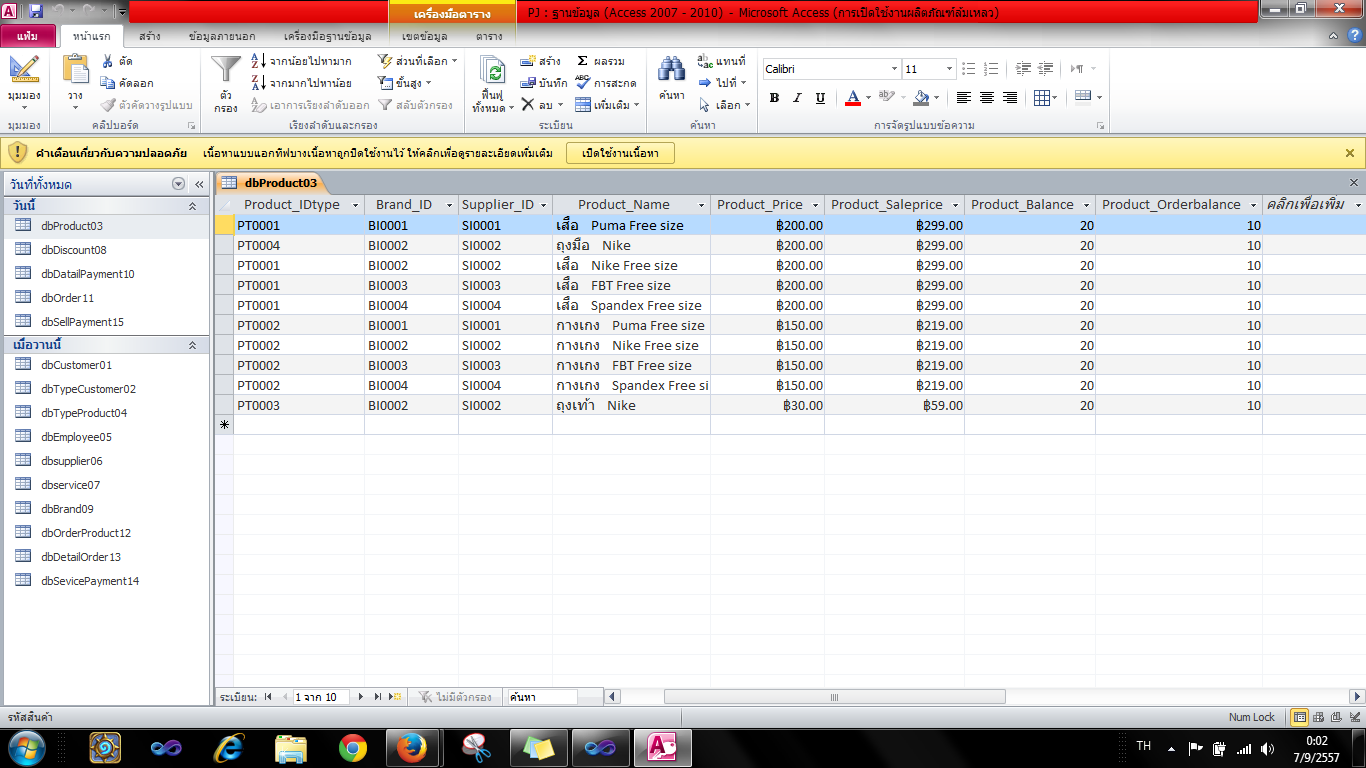Collapse navigation pane with double chevron
1366x768 pixels.
(x=199, y=184)
